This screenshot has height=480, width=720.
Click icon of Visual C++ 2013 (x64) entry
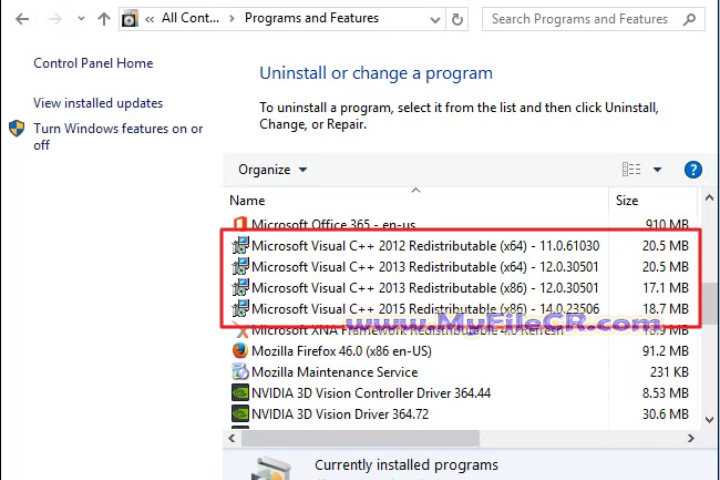240,266
